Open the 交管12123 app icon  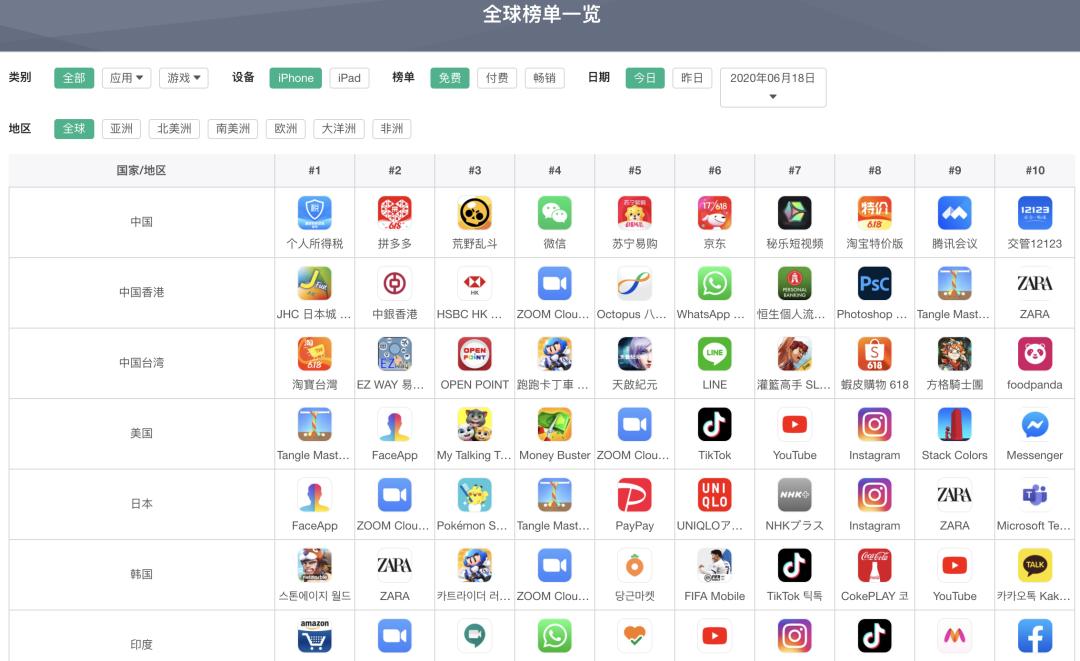pyautogui.click(x=1035, y=213)
